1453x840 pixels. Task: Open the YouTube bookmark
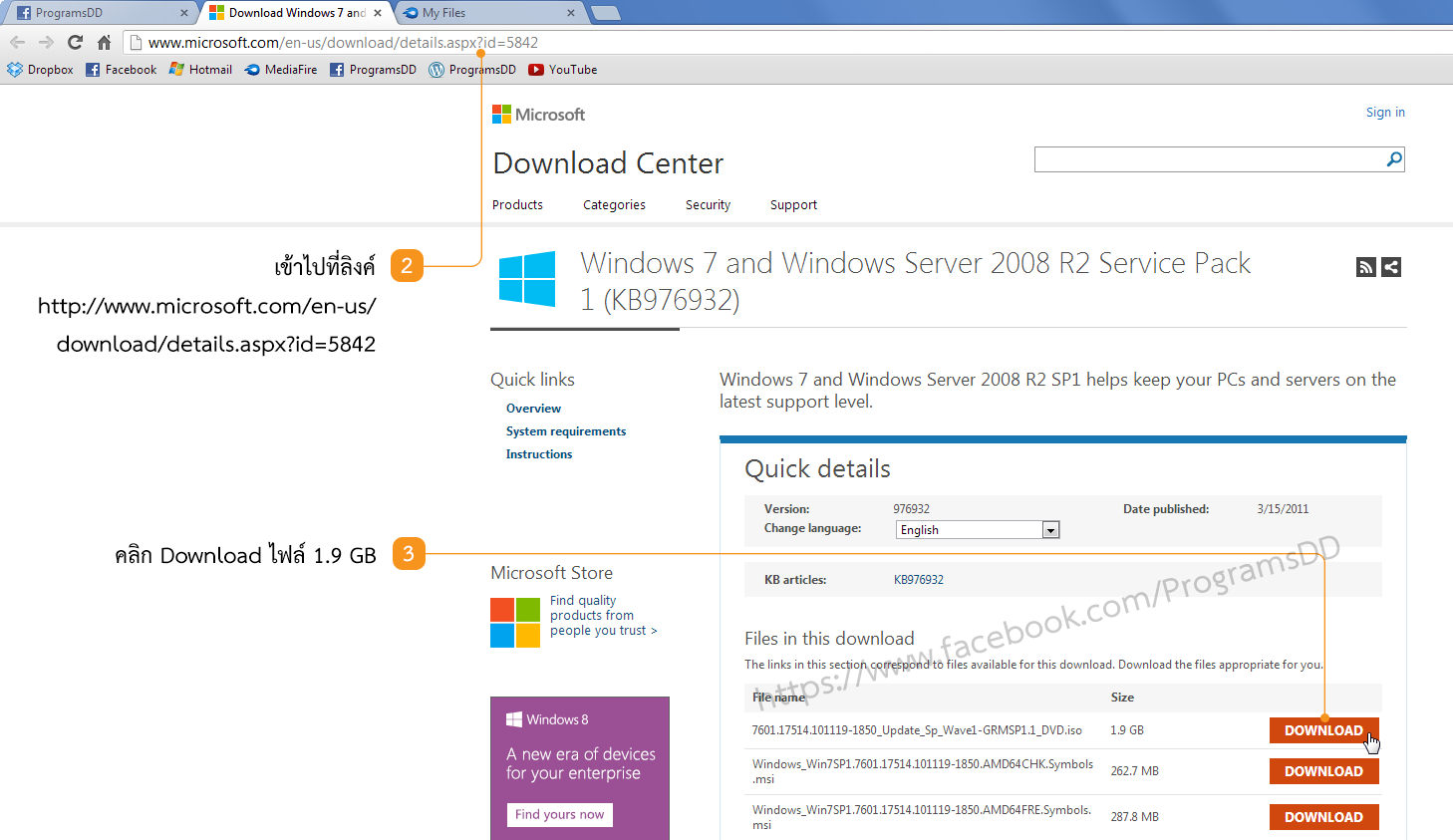pyautogui.click(x=563, y=70)
